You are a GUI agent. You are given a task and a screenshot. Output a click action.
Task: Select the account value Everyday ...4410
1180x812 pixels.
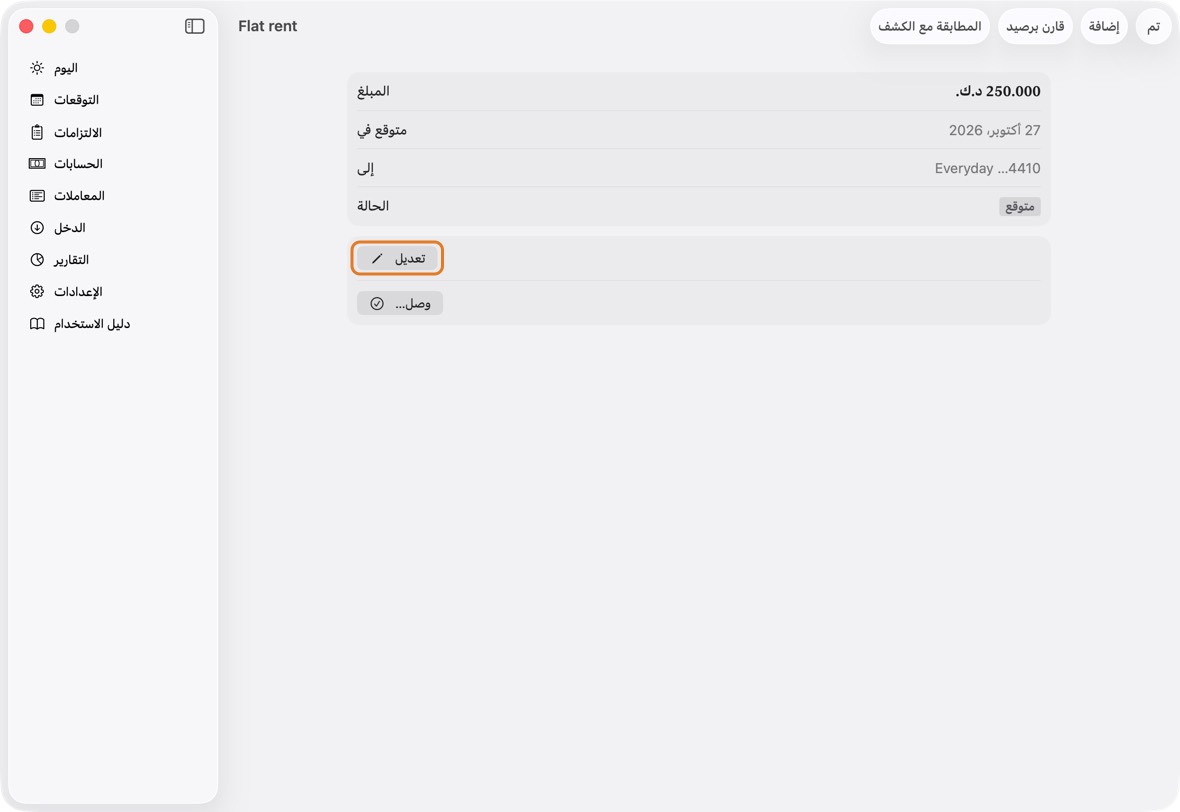[987, 169]
